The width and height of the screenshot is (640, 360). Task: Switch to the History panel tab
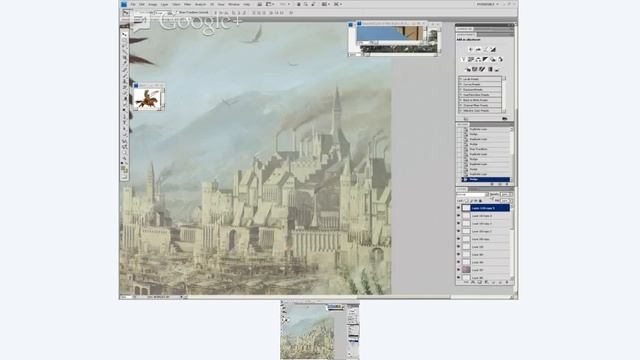(x=462, y=124)
